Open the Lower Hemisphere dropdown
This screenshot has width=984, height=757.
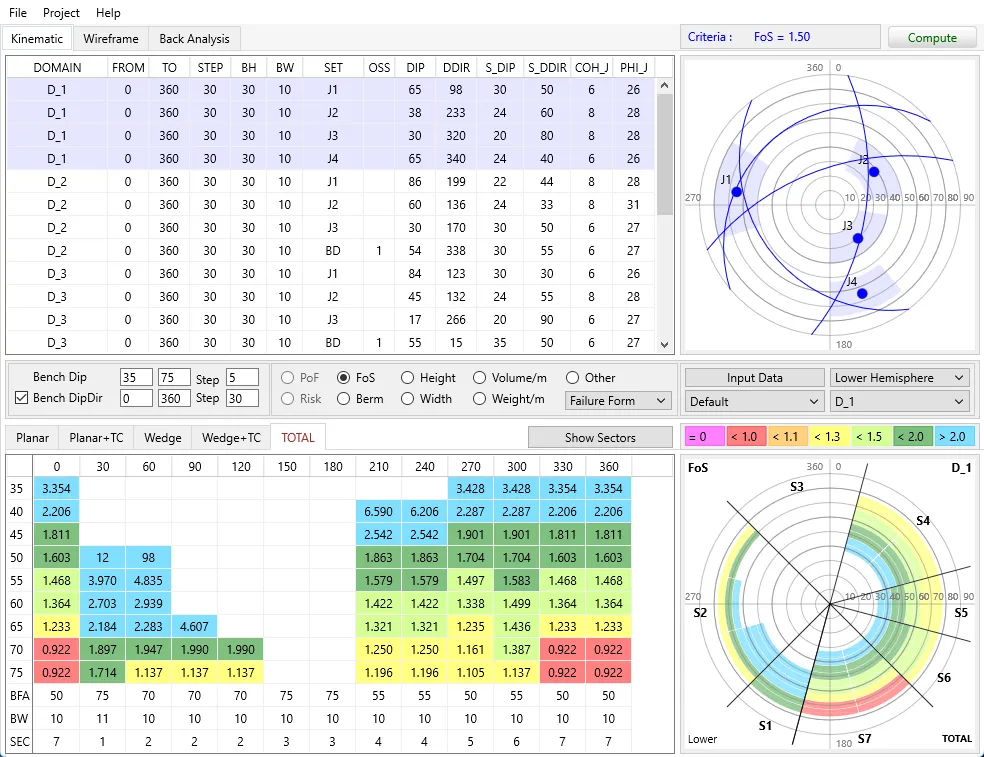click(899, 378)
